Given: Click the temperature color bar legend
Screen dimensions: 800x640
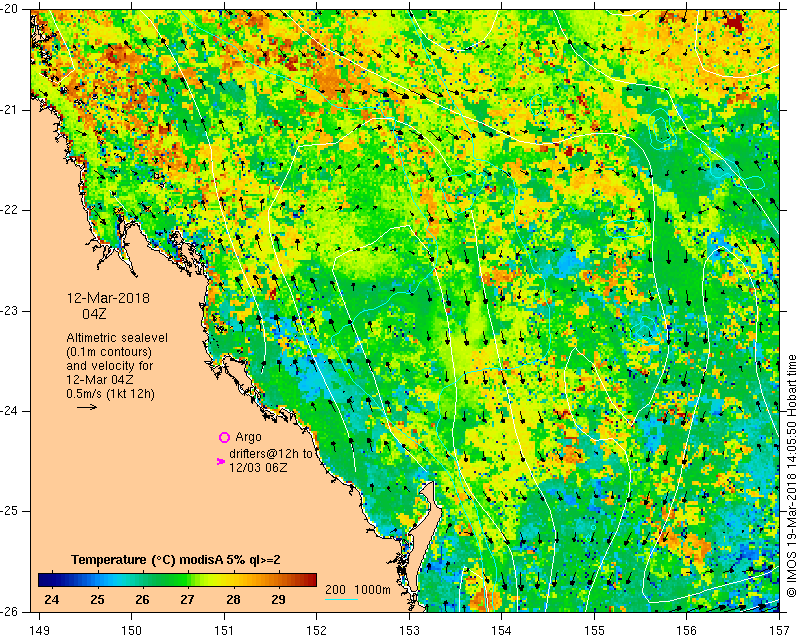Looking at the screenshot, I should point(178,580).
